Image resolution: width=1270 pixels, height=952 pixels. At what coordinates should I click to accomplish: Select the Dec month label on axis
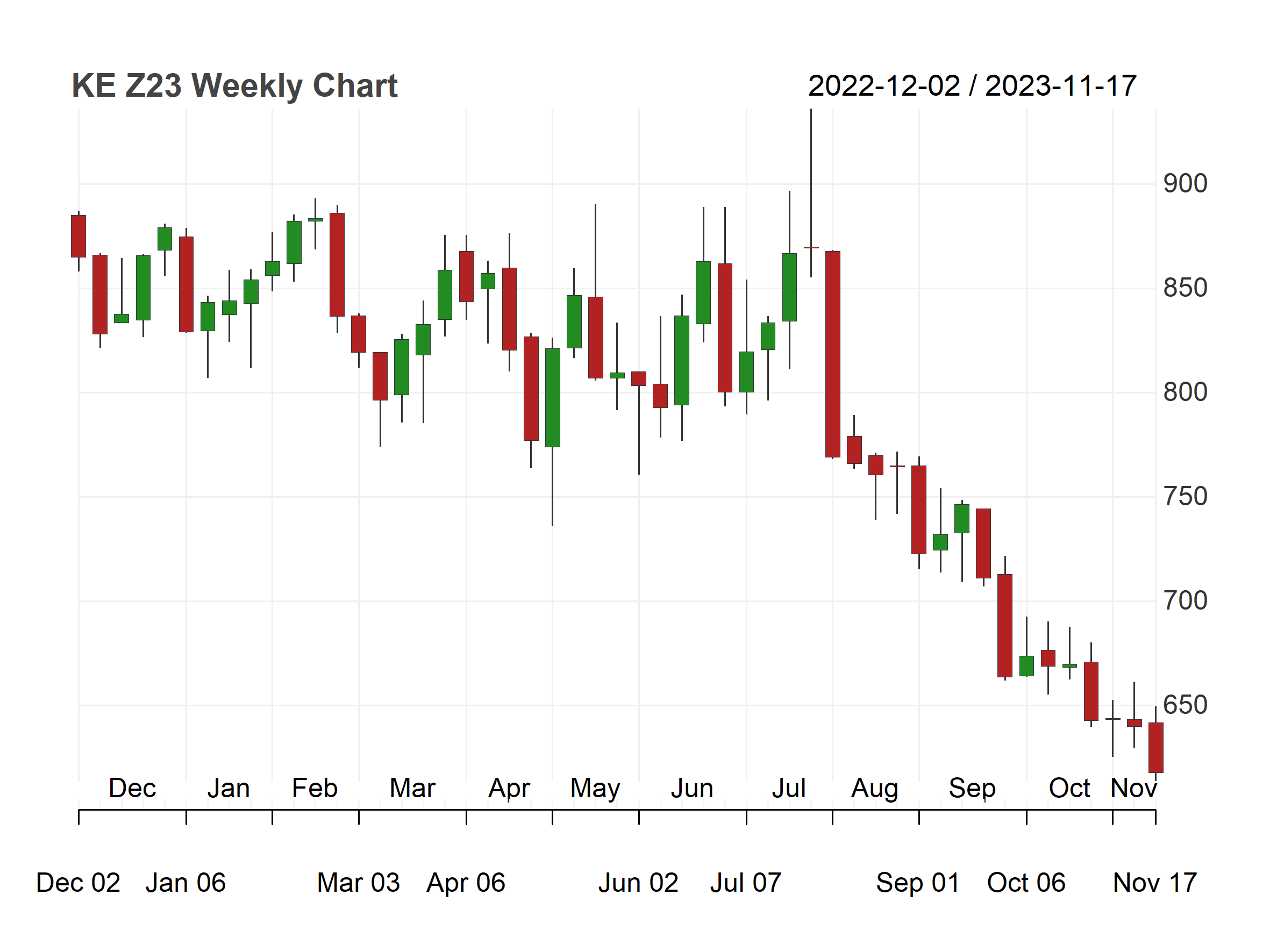132,789
